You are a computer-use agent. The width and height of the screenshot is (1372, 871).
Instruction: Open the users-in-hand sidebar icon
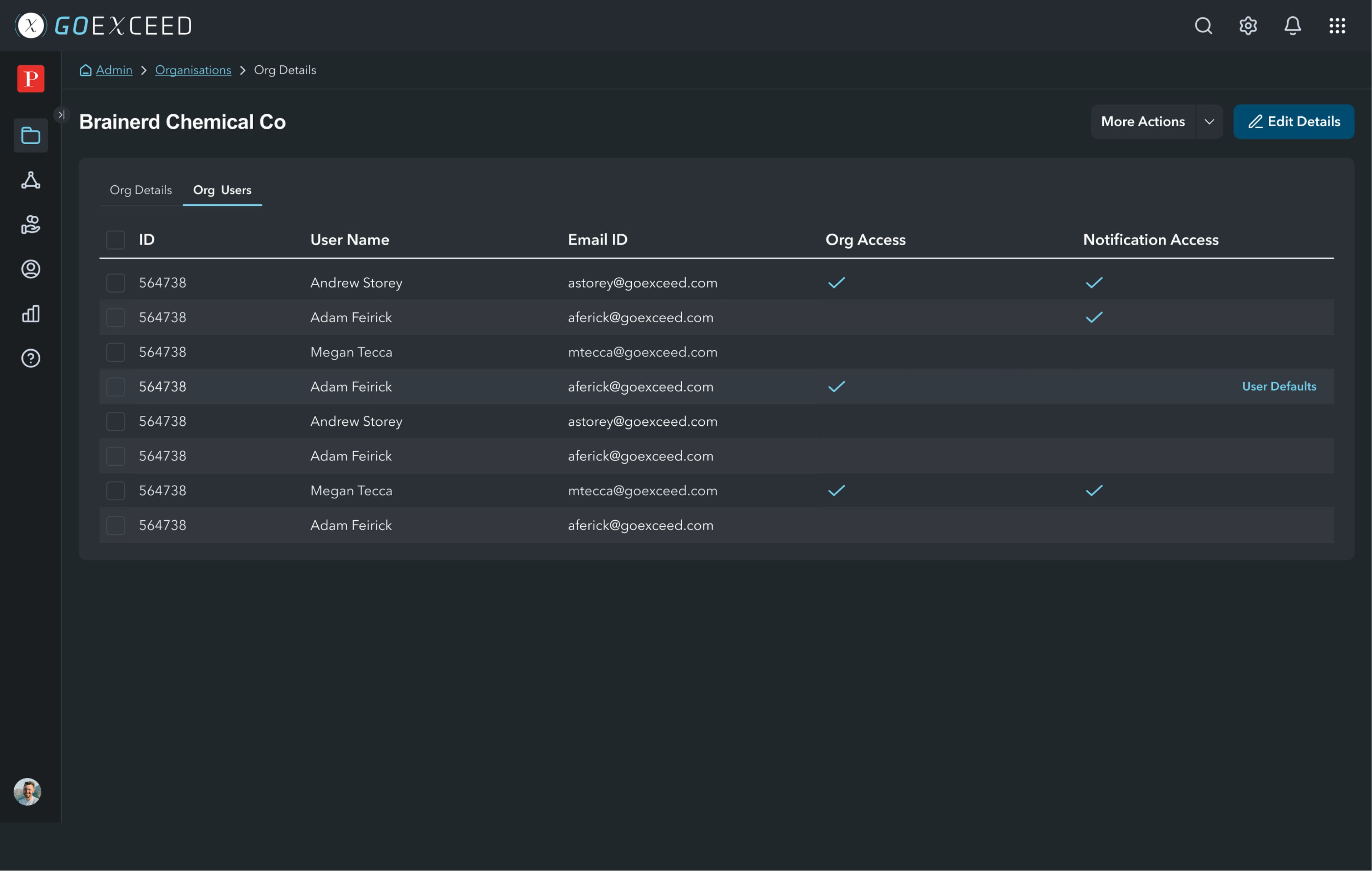[31, 224]
